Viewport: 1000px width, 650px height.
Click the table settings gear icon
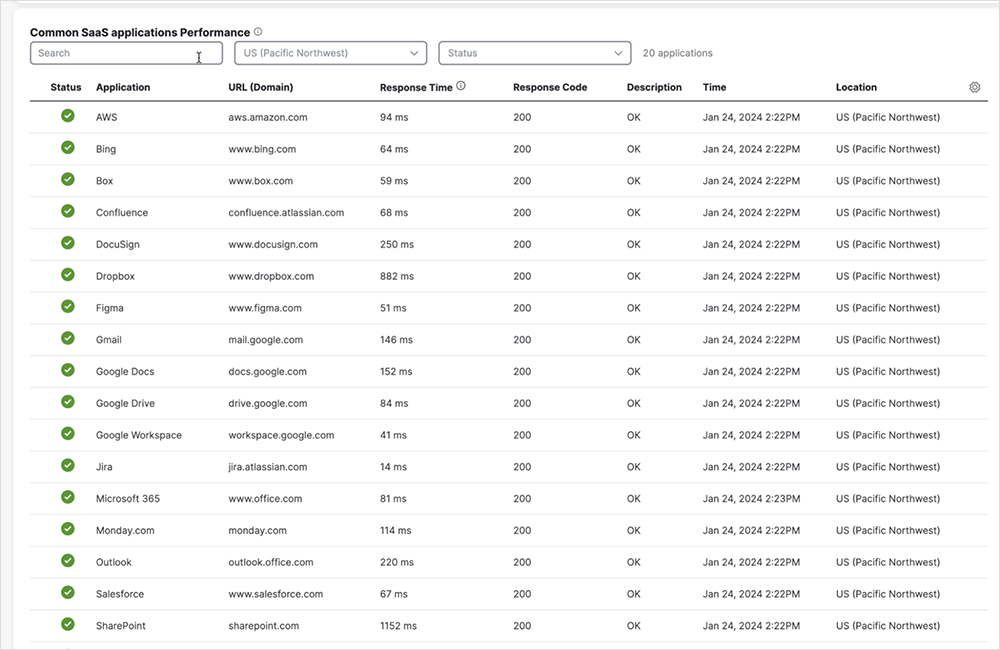[975, 87]
